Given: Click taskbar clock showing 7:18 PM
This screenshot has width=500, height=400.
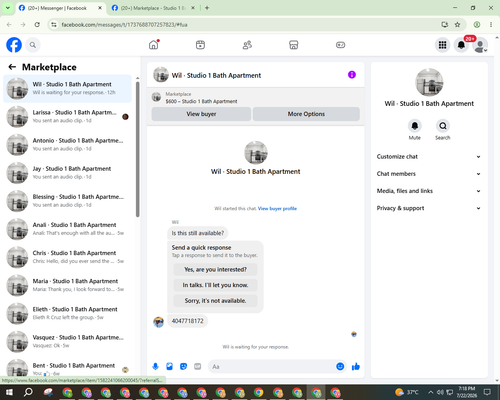Looking at the screenshot, I should point(467,392).
